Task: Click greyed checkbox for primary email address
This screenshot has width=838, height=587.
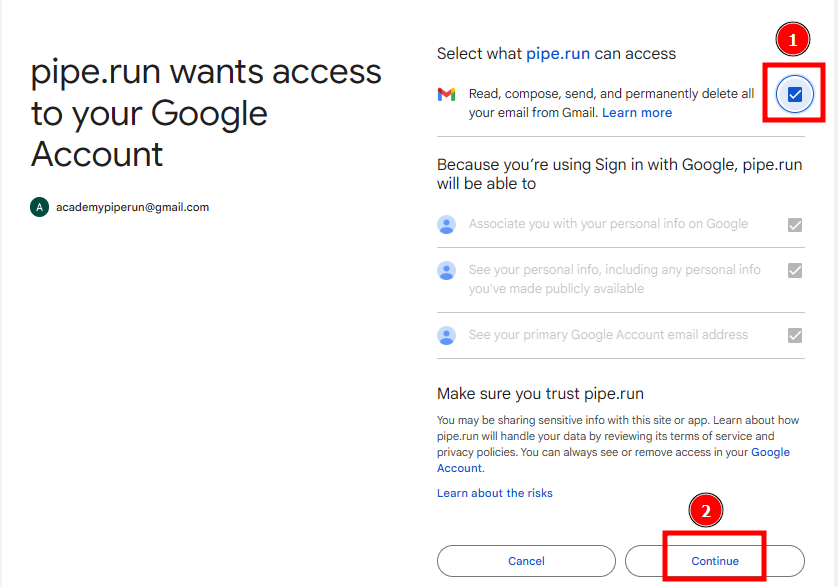Action: point(795,335)
